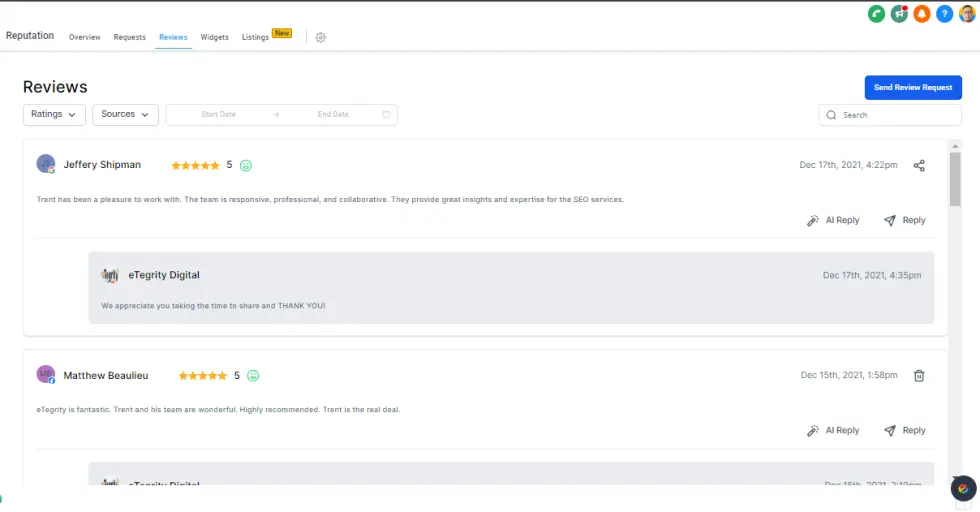Click the Reviews page heading
The height and width of the screenshot is (512, 980).
click(x=55, y=87)
